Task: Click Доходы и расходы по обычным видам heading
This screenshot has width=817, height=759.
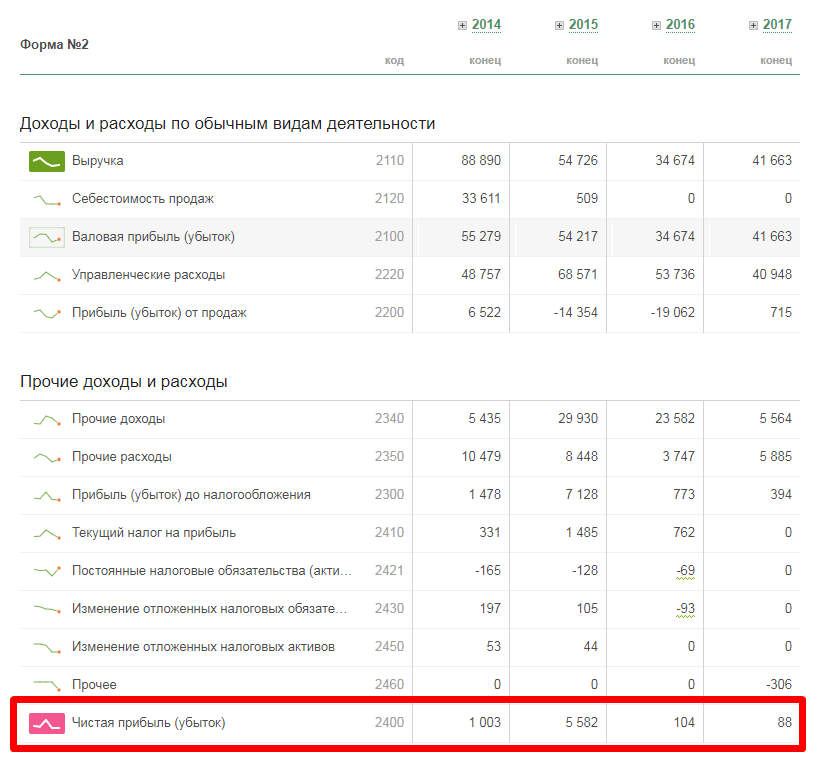Action: click(227, 124)
